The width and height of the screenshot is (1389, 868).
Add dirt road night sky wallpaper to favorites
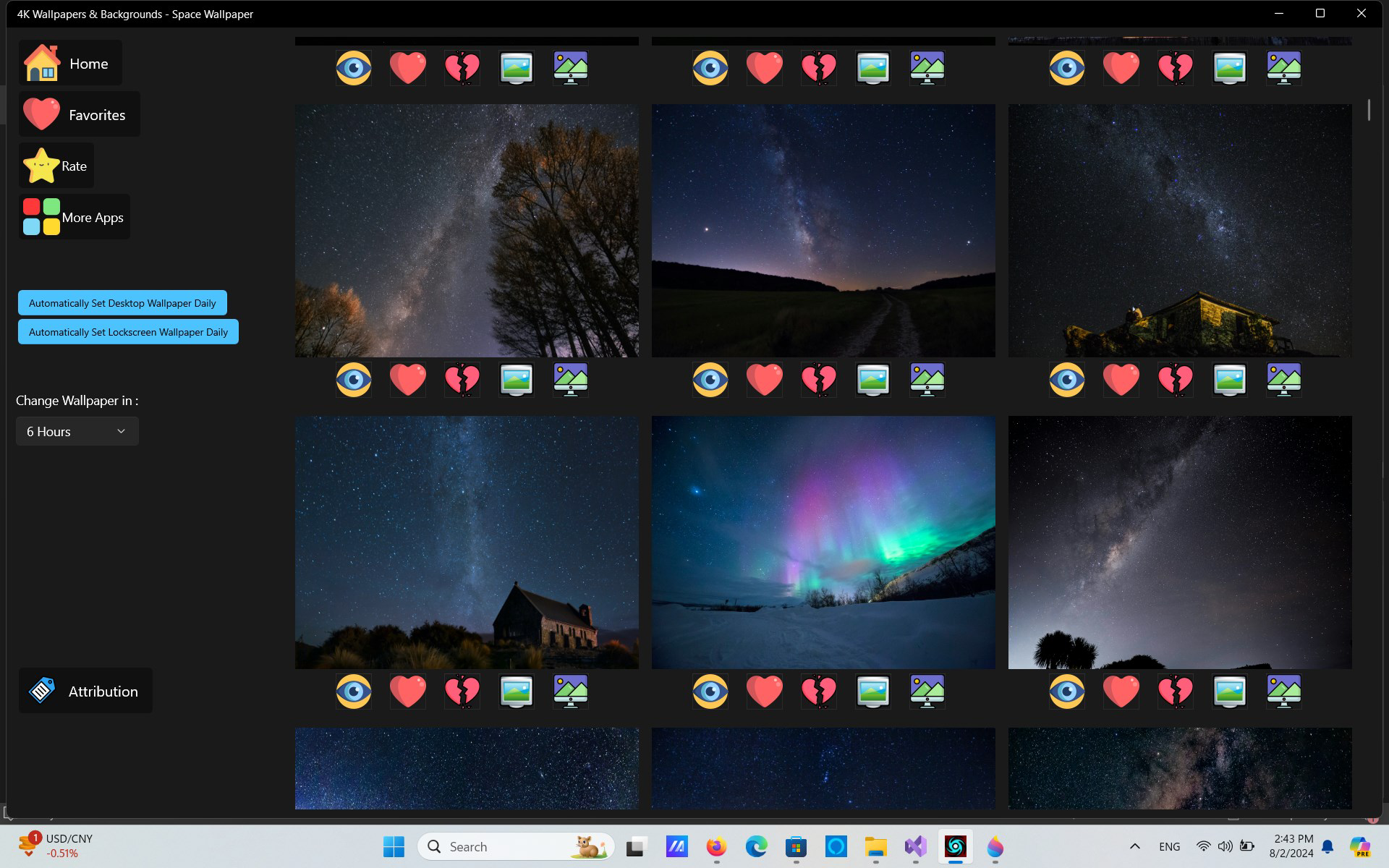765,380
